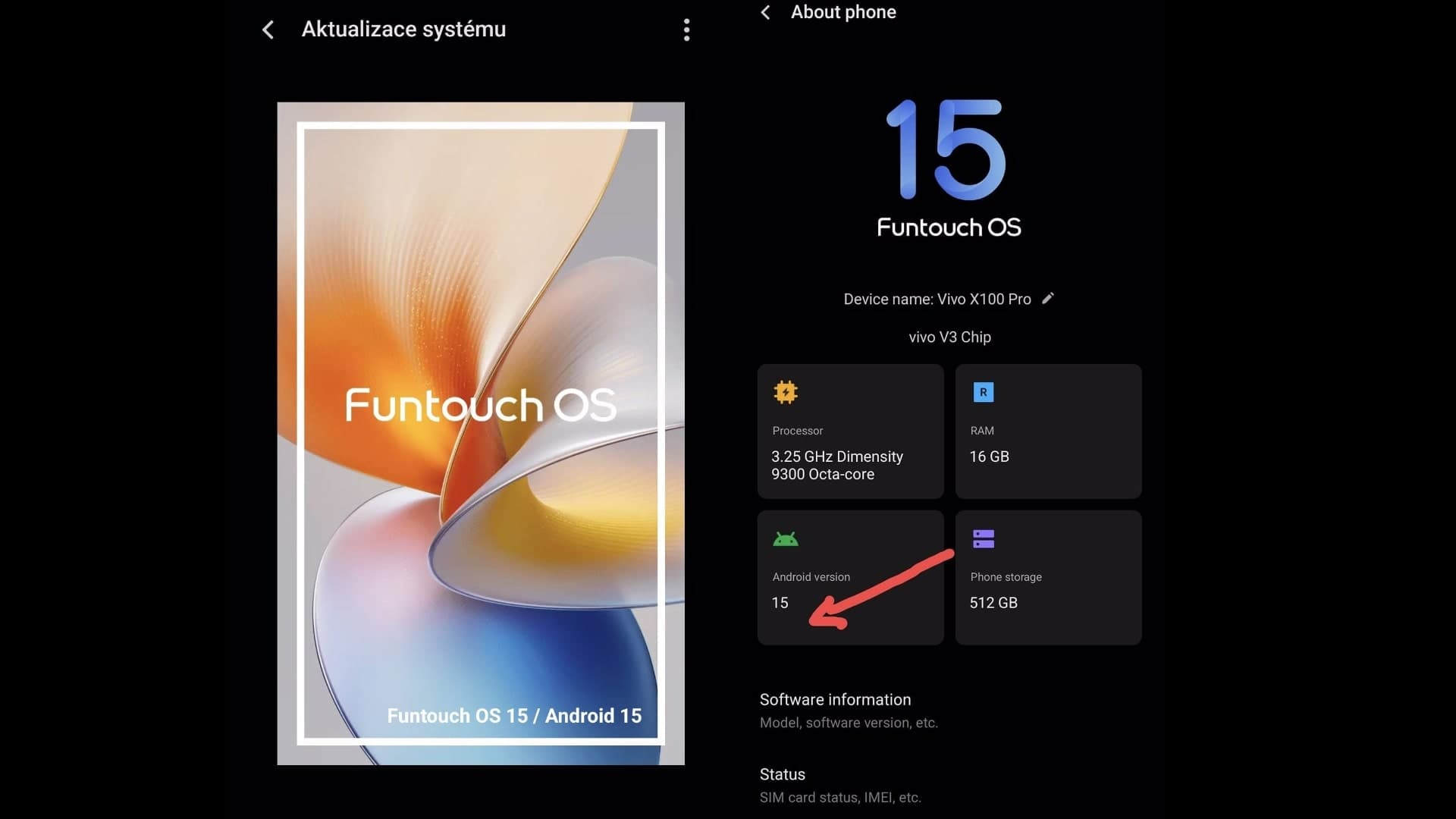Tap the Funtouch OS 15 logo
Image resolution: width=1456 pixels, height=819 pixels.
pos(948,168)
